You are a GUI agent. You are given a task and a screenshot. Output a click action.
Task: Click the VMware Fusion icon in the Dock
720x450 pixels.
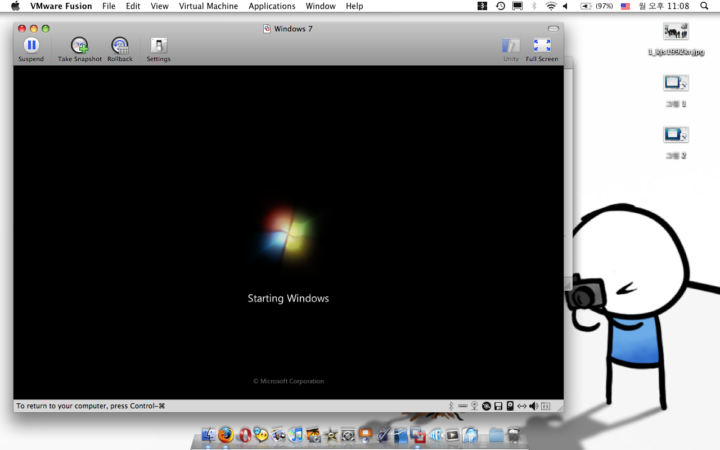click(417, 434)
